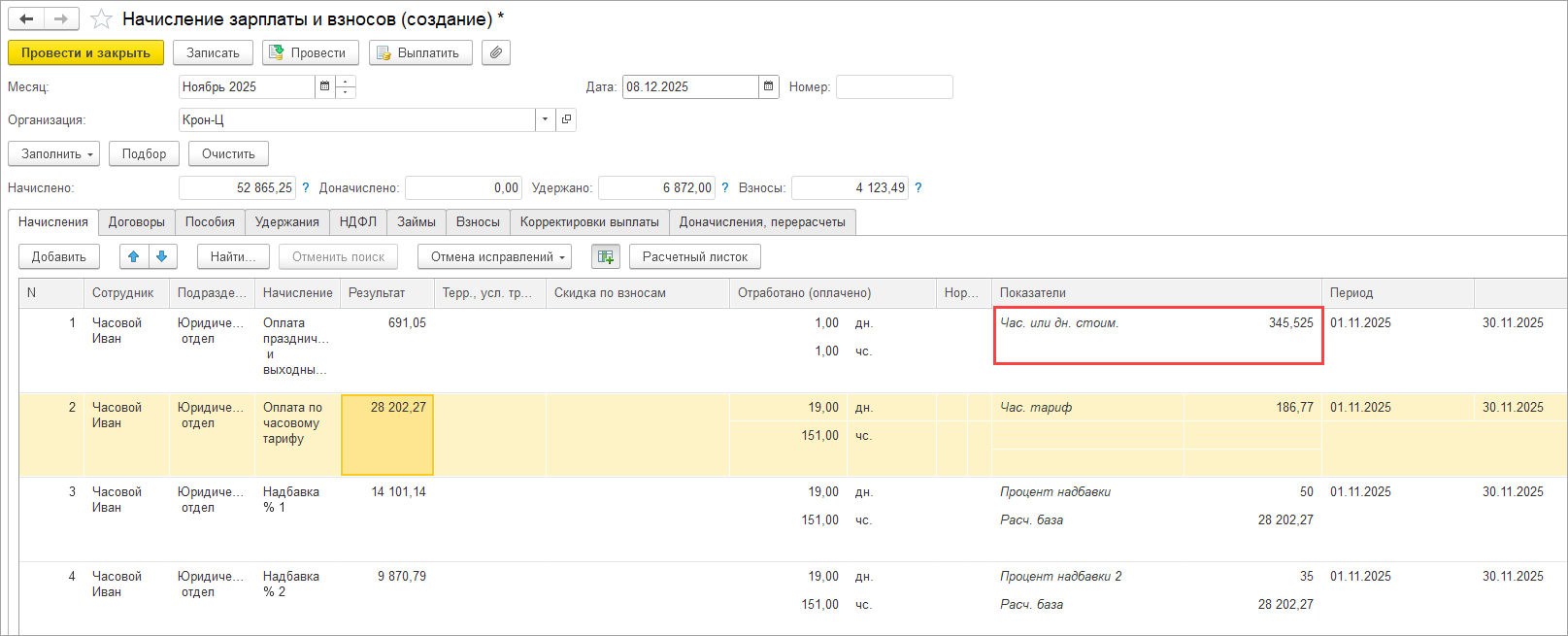Click the green table details icon

pyautogui.click(x=605, y=256)
